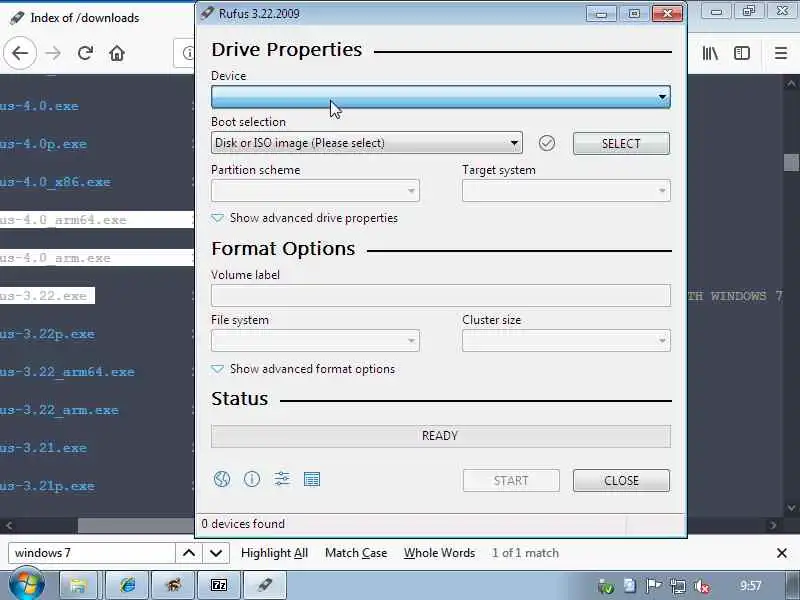Screen dimensions: 800x600
Task: Open 7-Zip taskbar icon
Action: pyautogui.click(x=219, y=585)
